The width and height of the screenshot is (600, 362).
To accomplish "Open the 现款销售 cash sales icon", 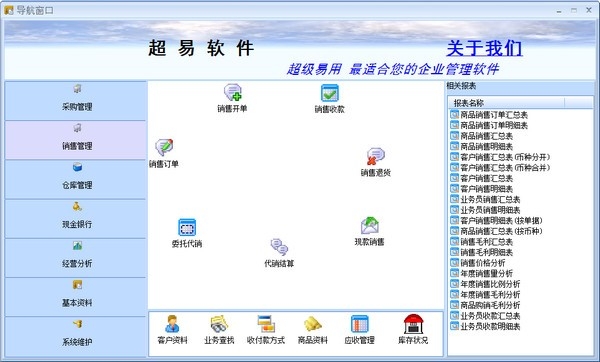I will pos(370,226).
